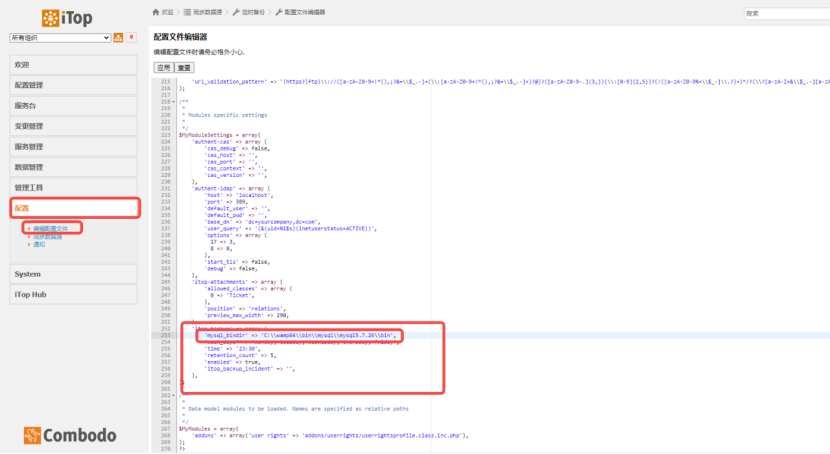Click the 'itop_backup_incident' code line
The width and height of the screenshot is (830, 454).
point(250,369)
